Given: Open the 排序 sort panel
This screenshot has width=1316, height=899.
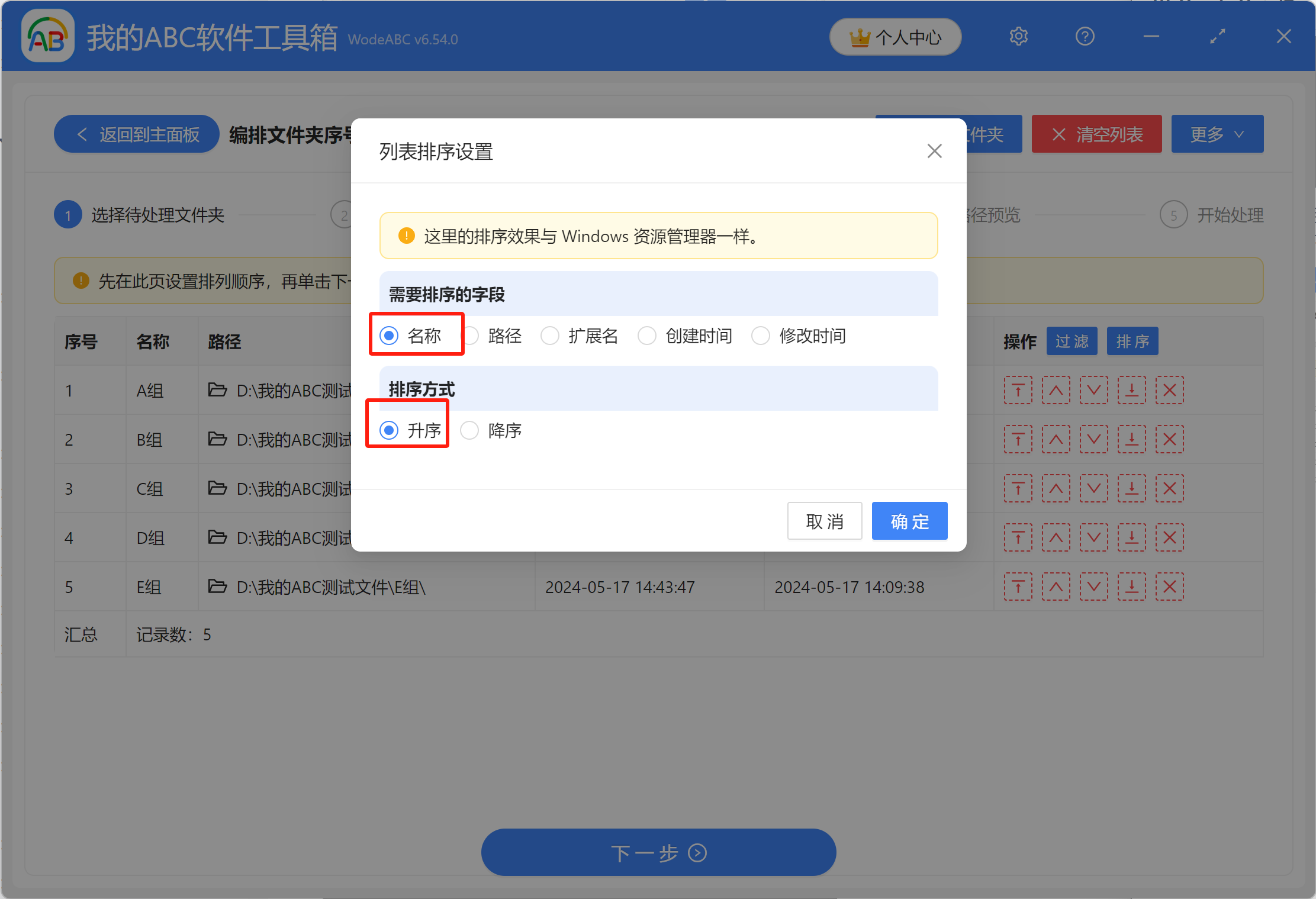Looking at the screenshot, I should 1132,341.
